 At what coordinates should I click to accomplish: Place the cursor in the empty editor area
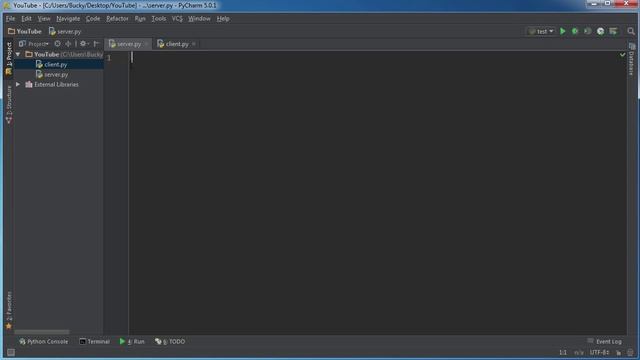[377, 192]
